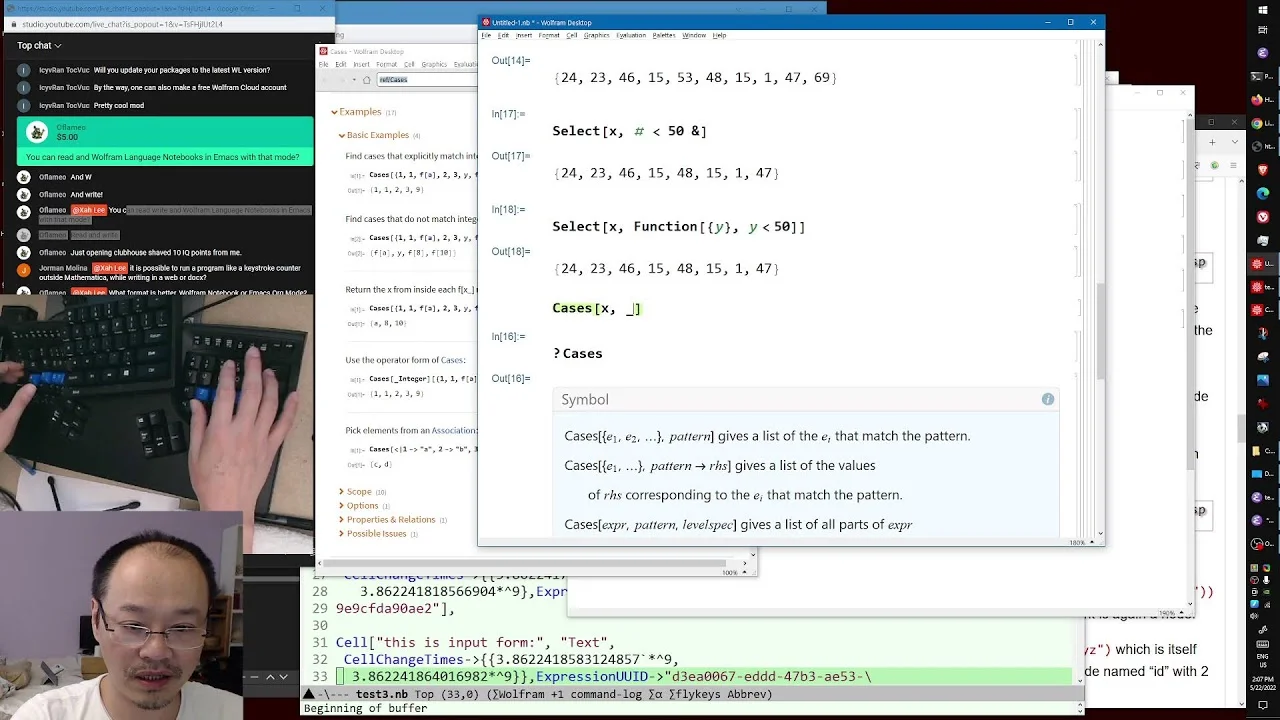
Task: Open the Top chat dropdown
Action: (x=39, y=45)
